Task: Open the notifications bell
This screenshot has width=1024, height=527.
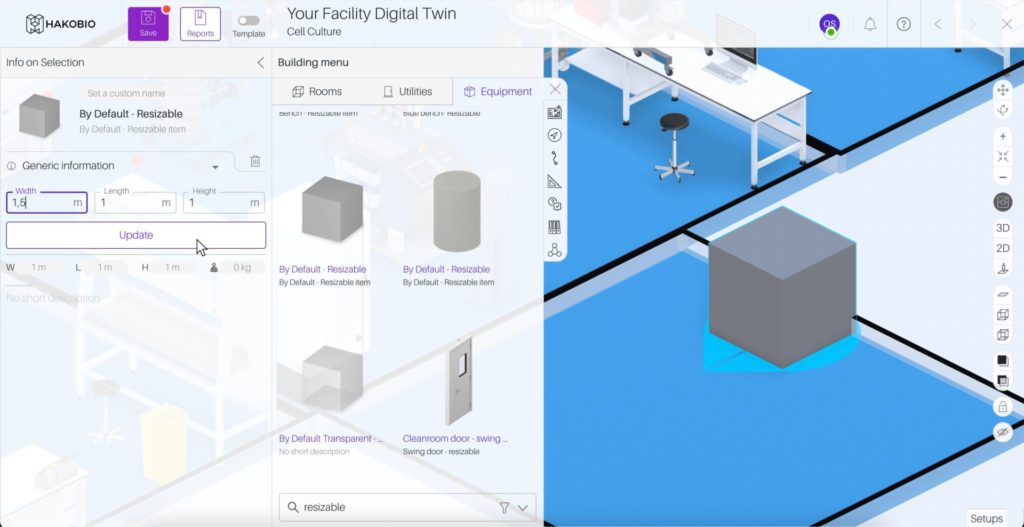Action: tap(870, 24)
